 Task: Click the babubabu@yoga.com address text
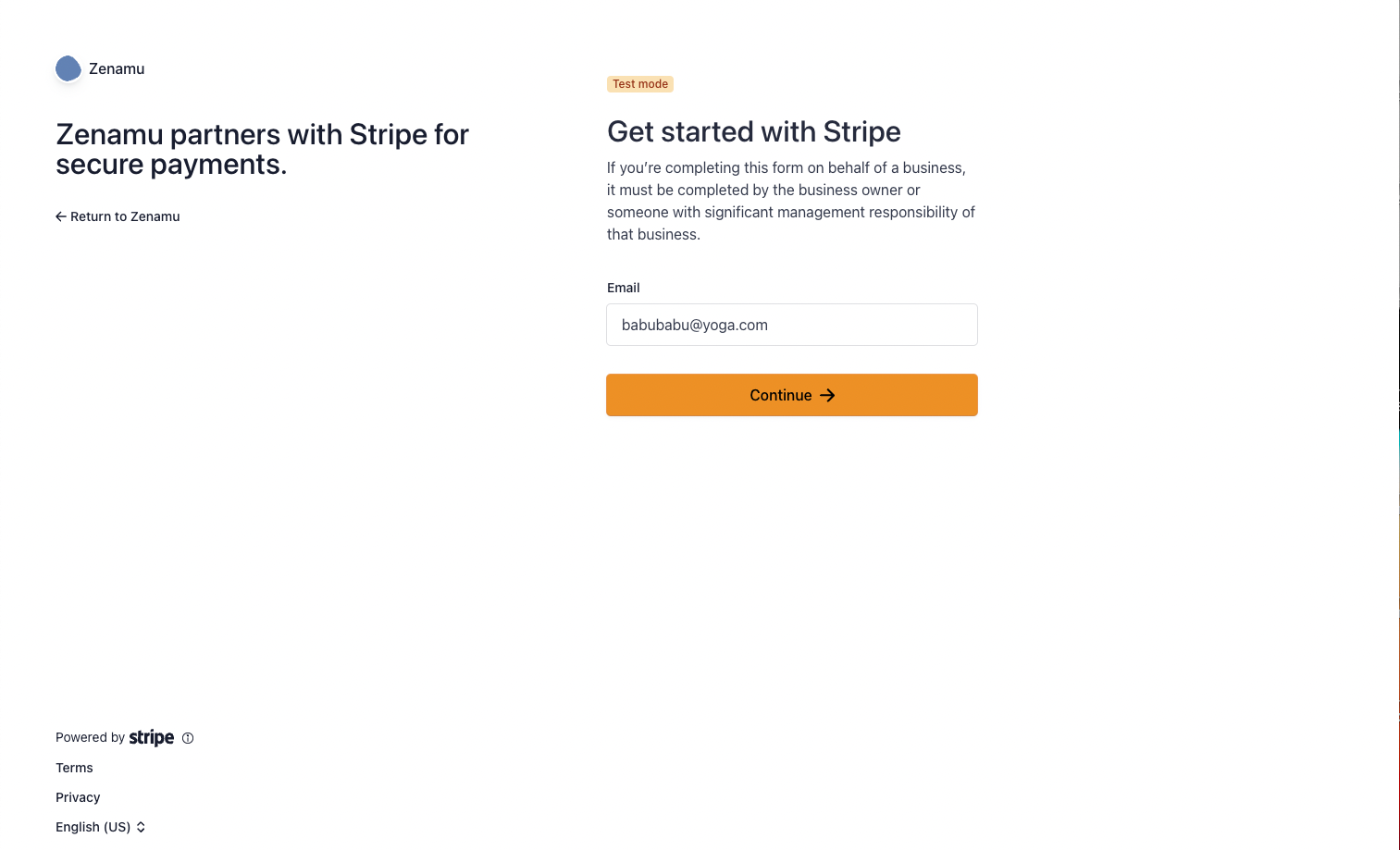695,325
